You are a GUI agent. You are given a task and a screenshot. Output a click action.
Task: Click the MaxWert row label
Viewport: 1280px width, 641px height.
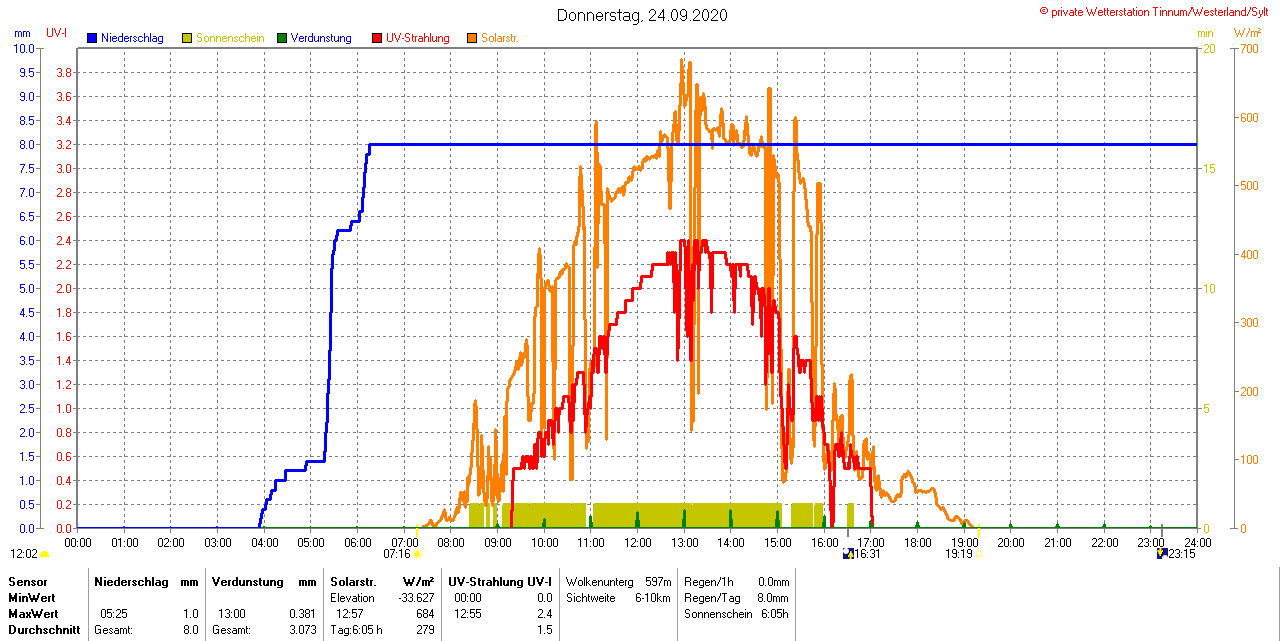click(35, 613)
